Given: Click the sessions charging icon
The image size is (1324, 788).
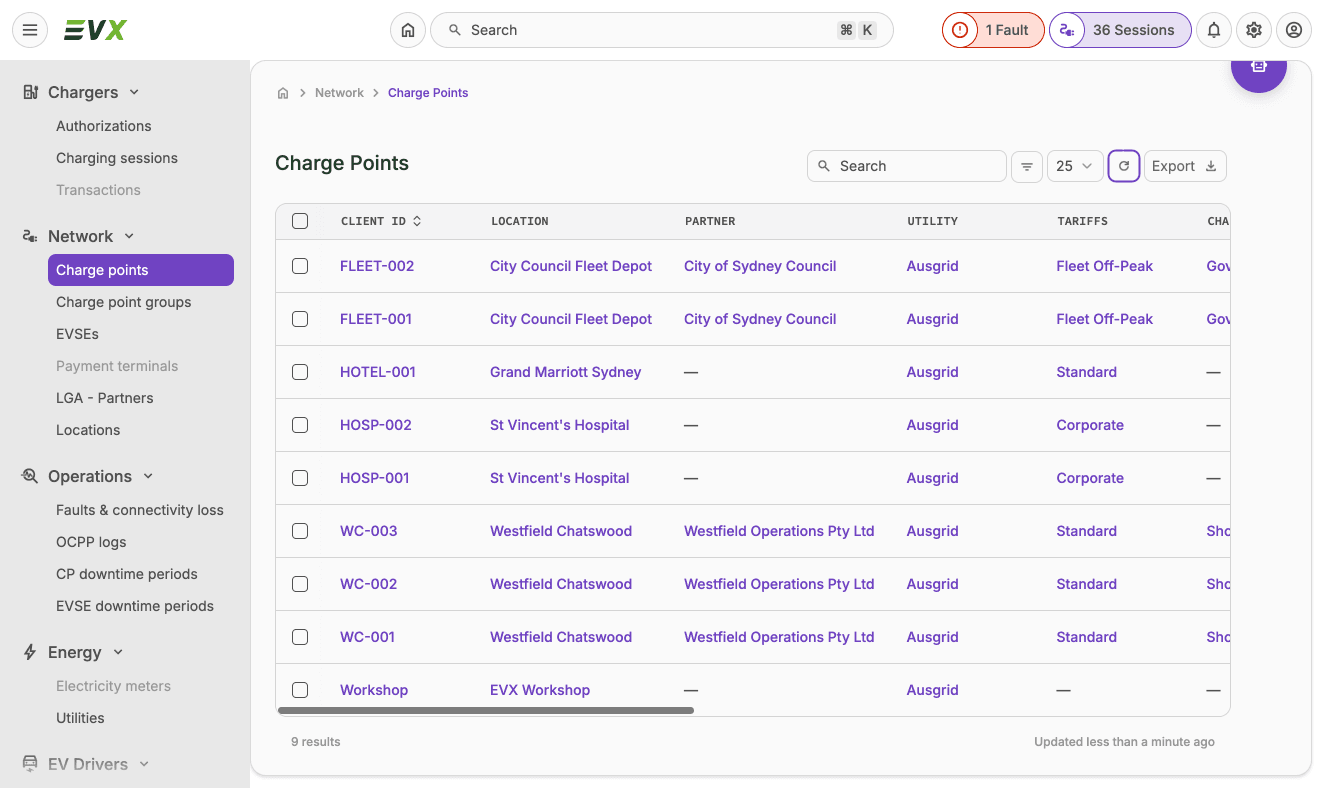Looking at the screenshot, I should (x=1067, y=30).
